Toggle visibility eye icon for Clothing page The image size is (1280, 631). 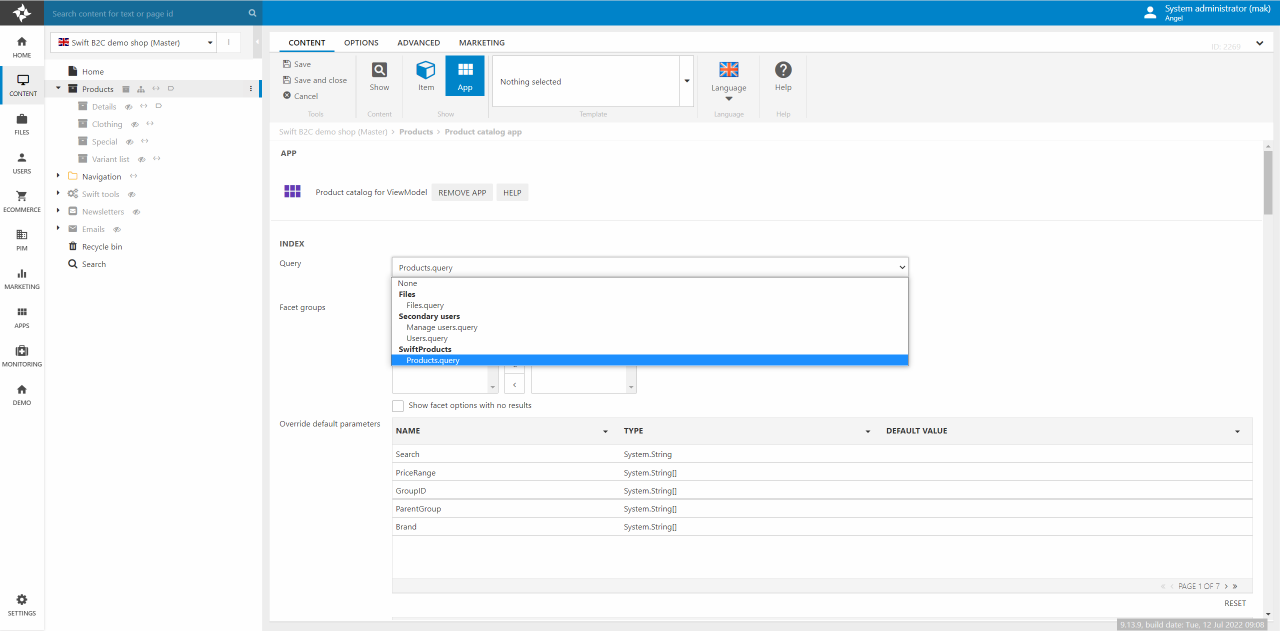click(x=135, y=124)
